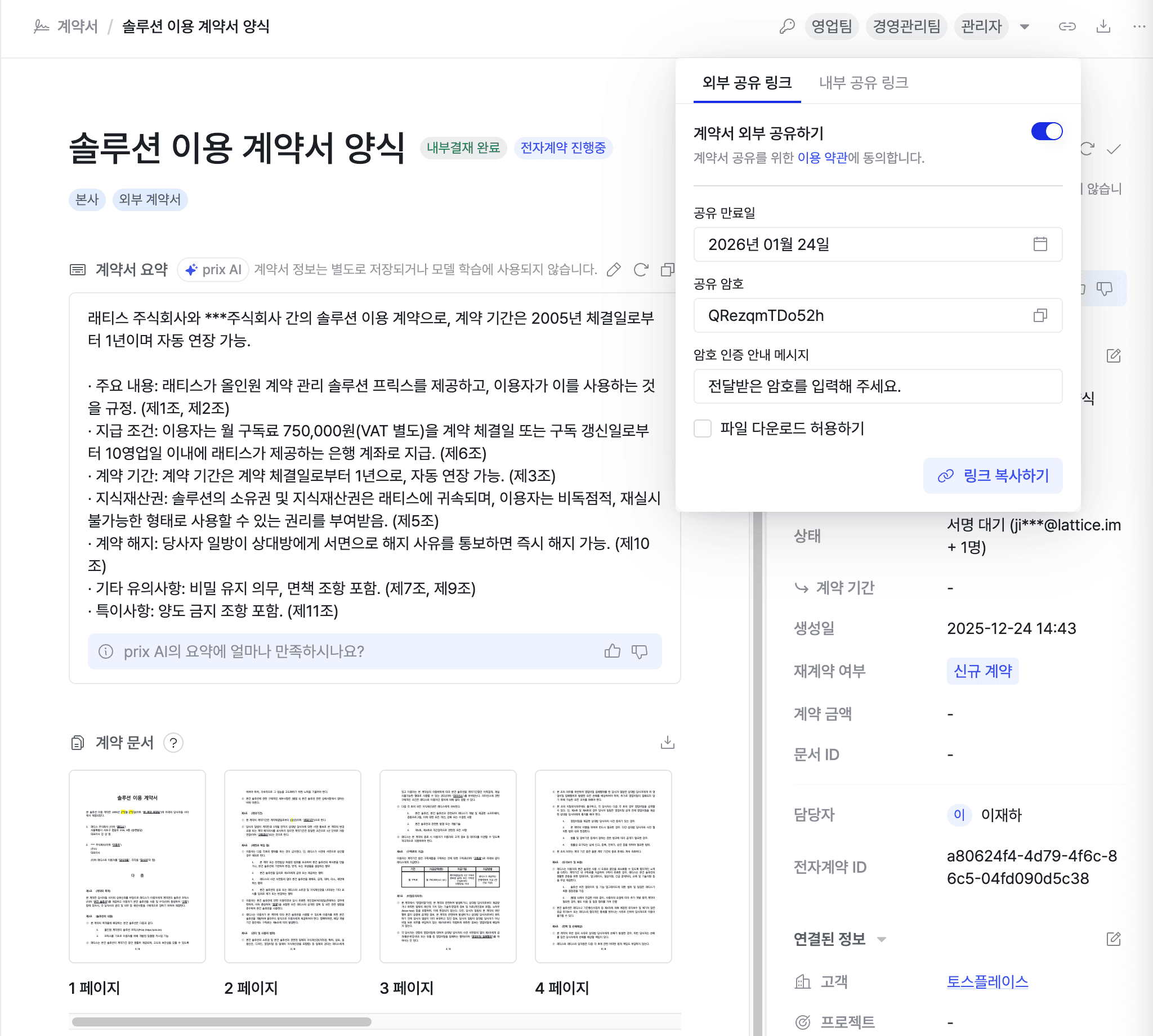The width and height of the screenshot is (1153, 1036).
Task: Click the 링크 복사하기 button
Action: (x=992, y=475)
